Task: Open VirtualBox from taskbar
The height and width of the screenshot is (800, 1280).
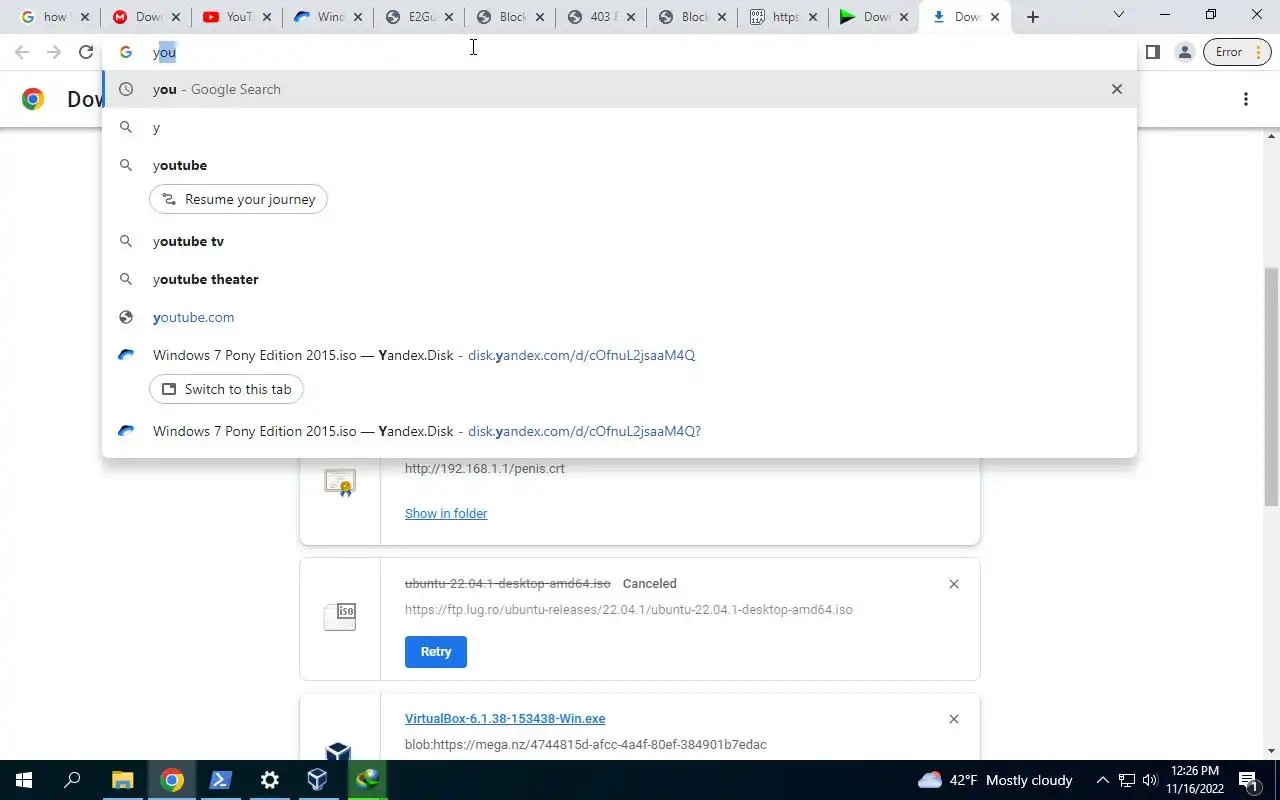Action: tap(318, 780)
